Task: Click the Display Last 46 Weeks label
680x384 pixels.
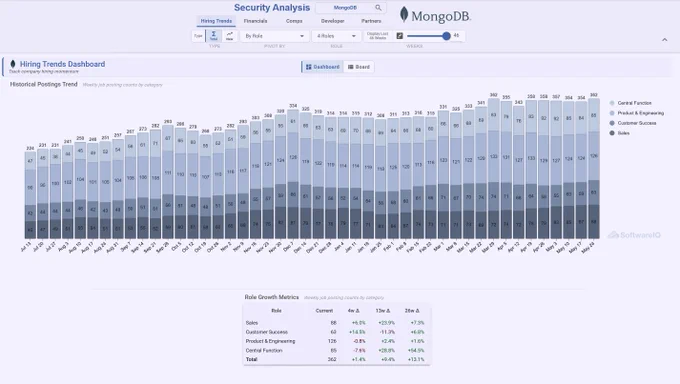Action: click(x=377, y=36)
